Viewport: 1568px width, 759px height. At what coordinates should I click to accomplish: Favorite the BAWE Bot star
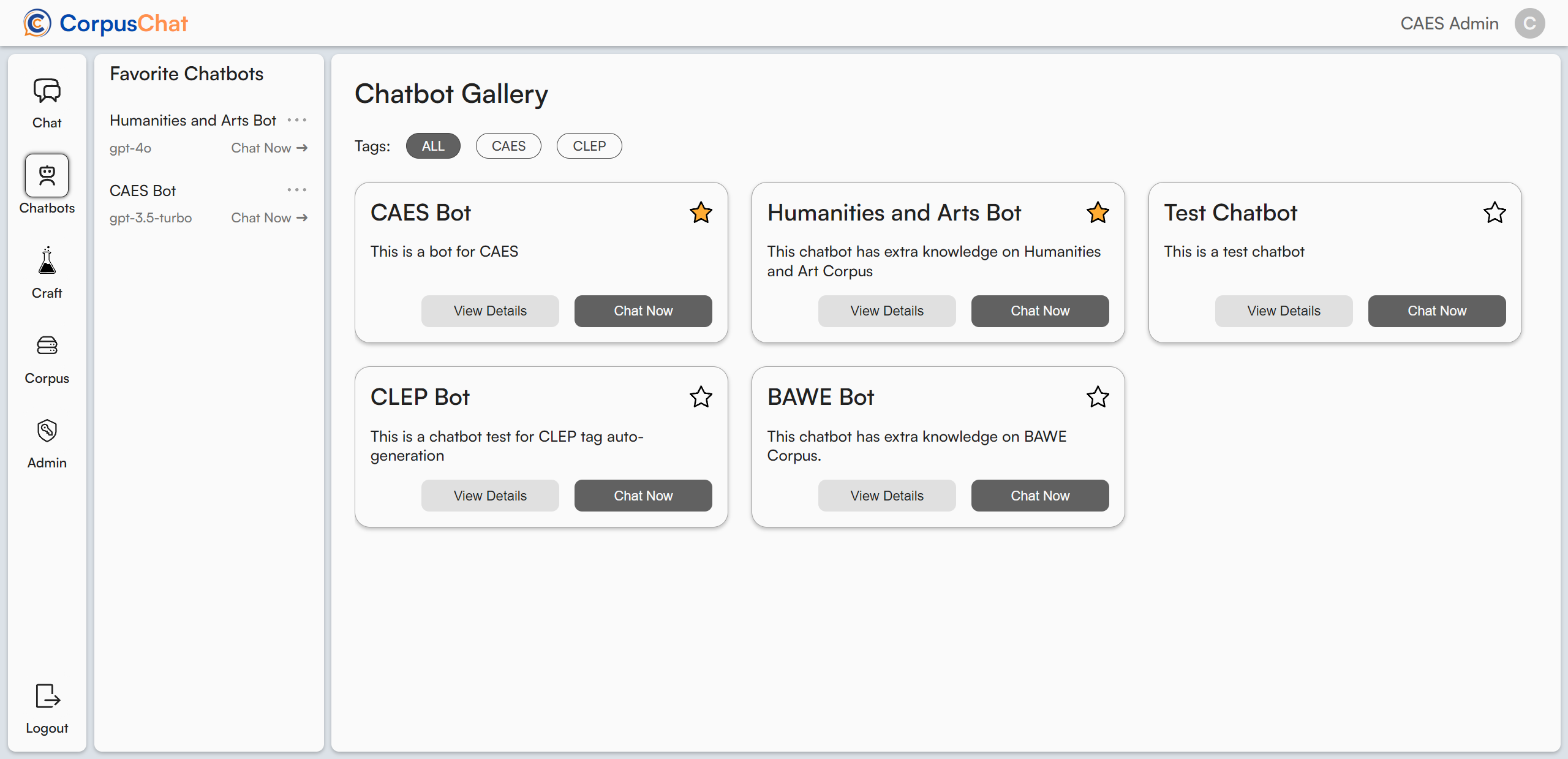click(x=1098, y=397)
